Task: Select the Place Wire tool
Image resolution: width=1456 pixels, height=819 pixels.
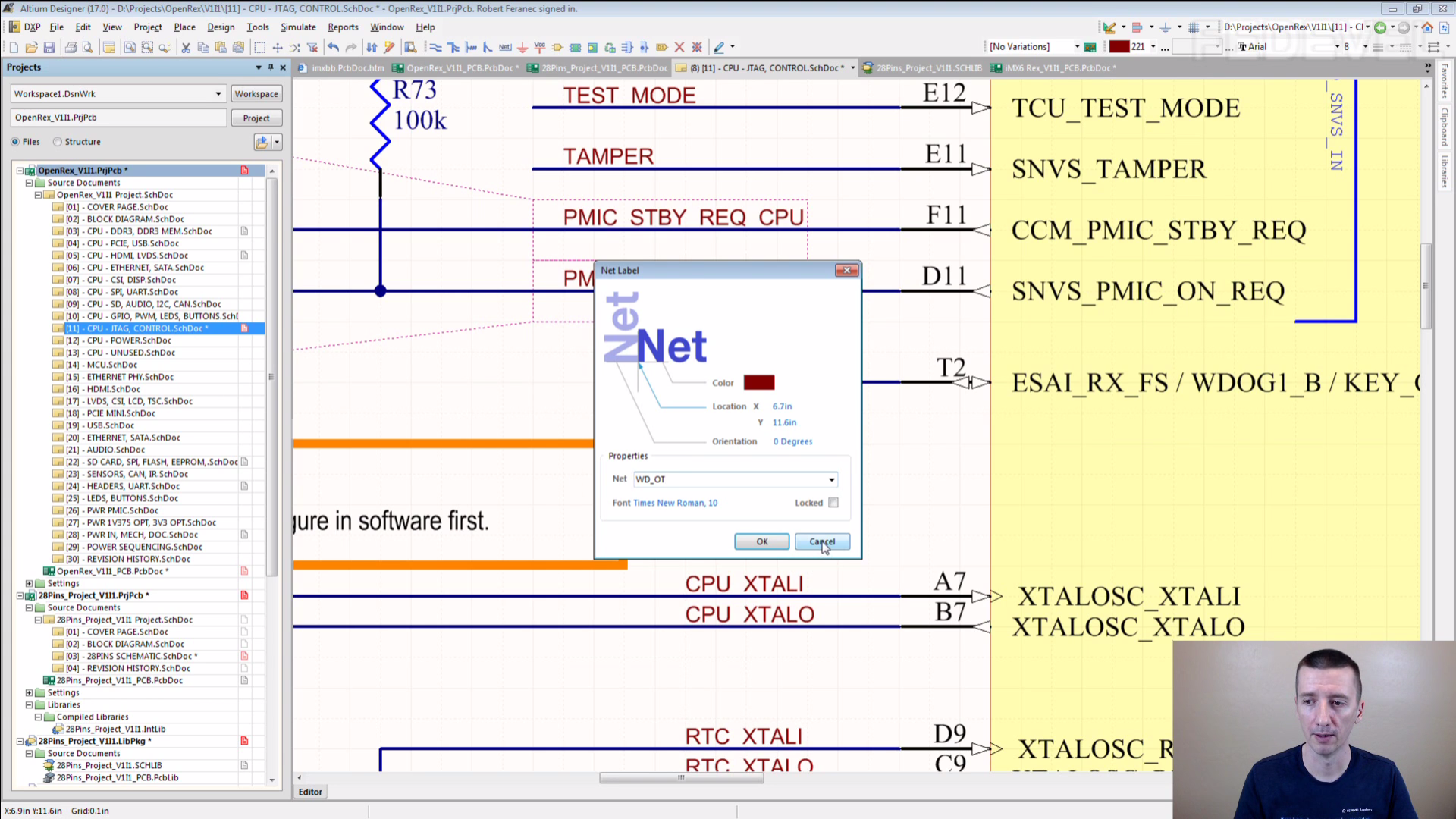Action: pyautogui.click(x=435, y=47)
